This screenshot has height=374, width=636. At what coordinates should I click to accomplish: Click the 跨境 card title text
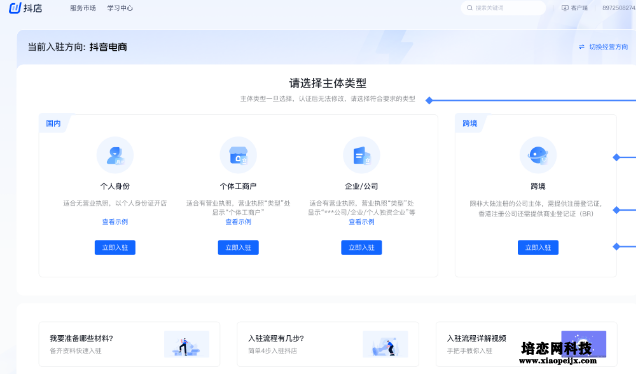point(538,186)
